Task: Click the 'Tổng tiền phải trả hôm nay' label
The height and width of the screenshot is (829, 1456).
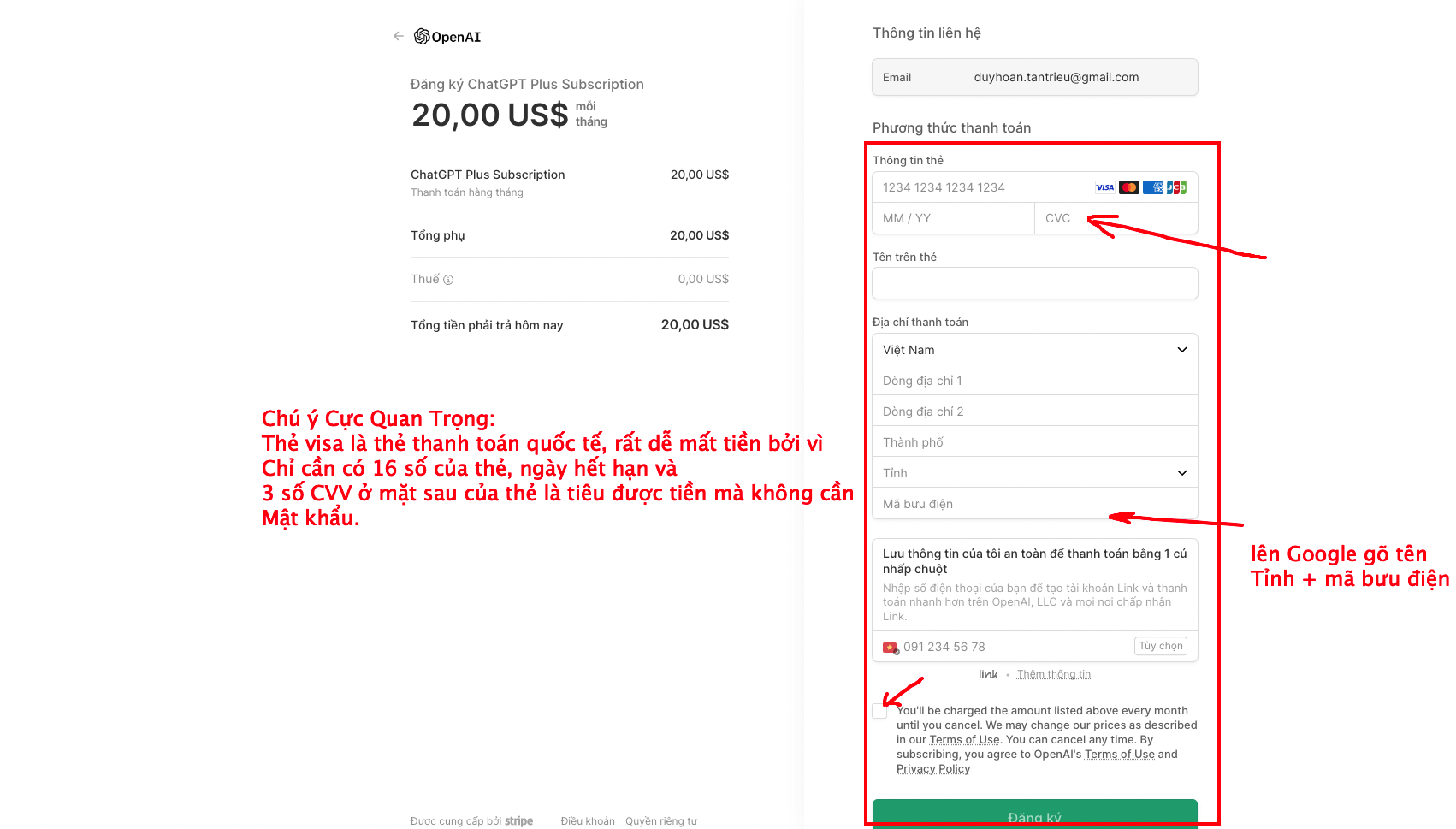Action: (487, 325)
